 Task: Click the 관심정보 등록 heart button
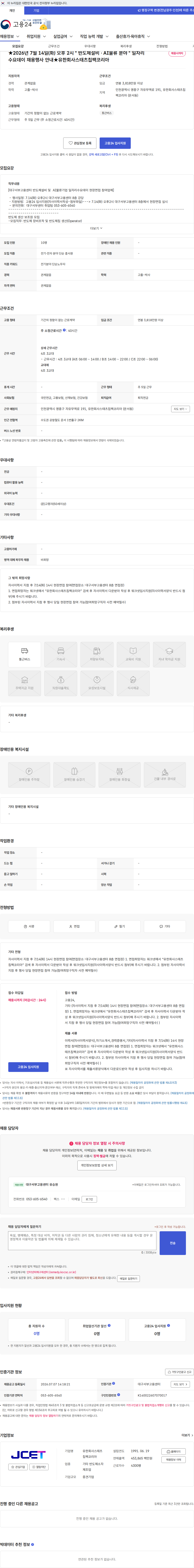tap(80, 143)
